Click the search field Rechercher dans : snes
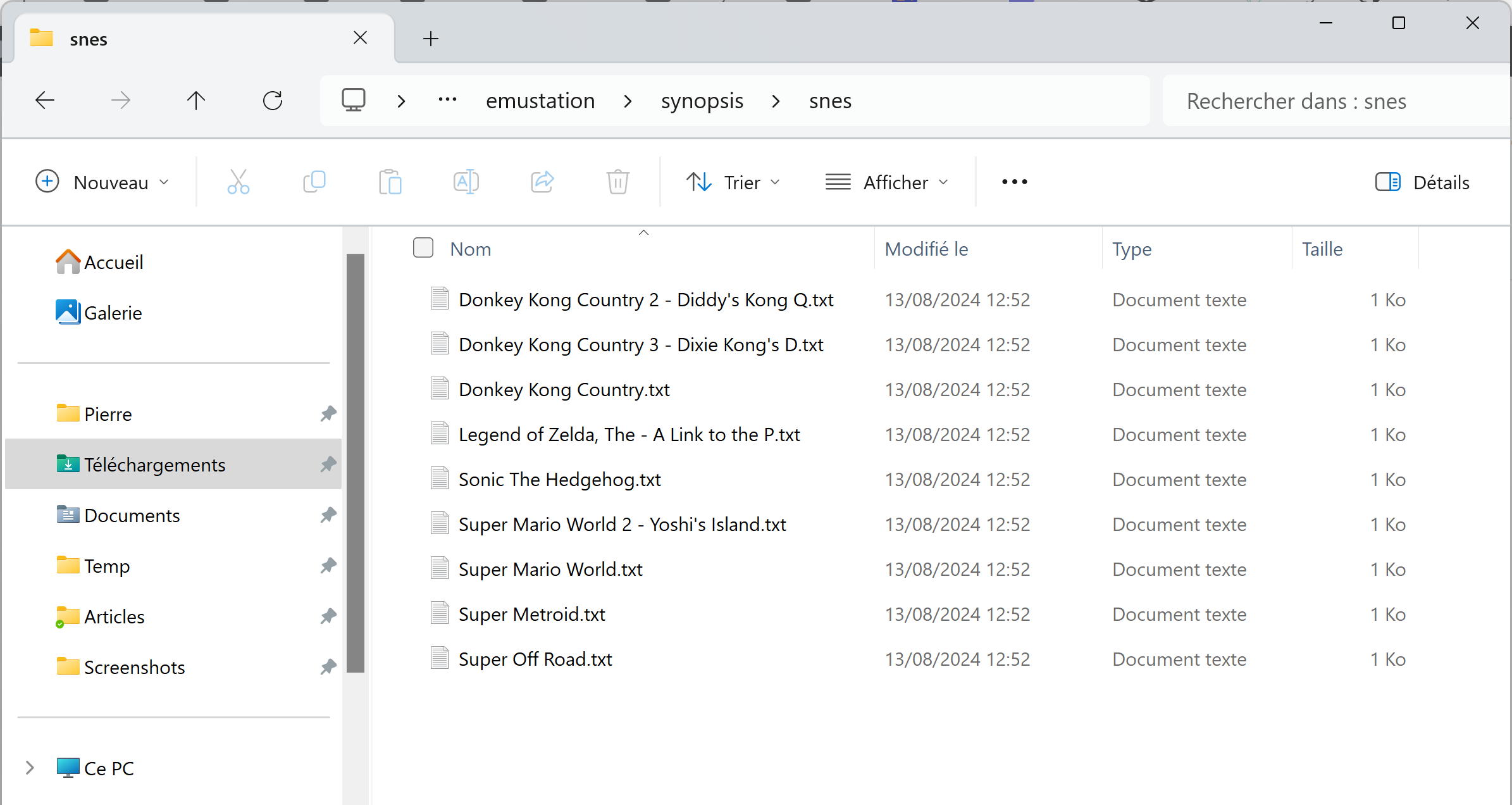Viewport: 1512px width, 805px height. click(1336, 101)
